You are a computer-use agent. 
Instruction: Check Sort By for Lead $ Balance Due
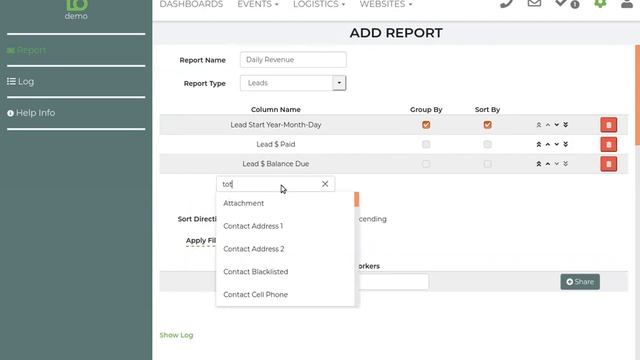487,164
